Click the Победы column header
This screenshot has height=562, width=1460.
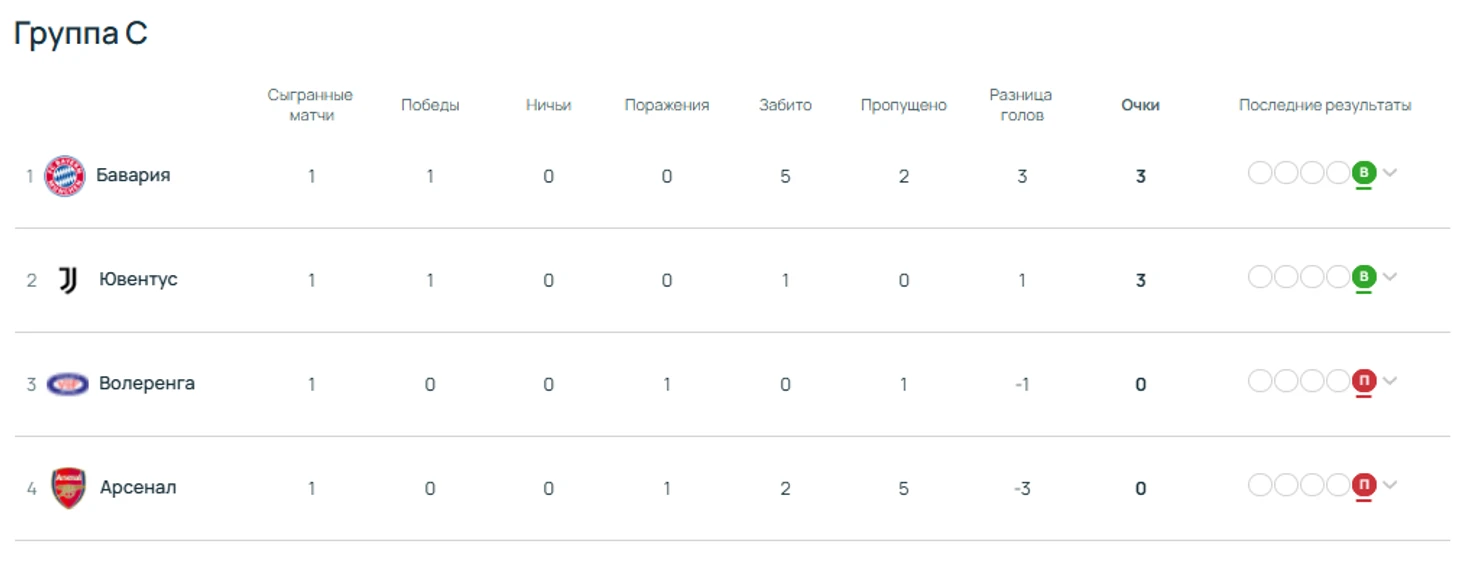tap(430, 105)
